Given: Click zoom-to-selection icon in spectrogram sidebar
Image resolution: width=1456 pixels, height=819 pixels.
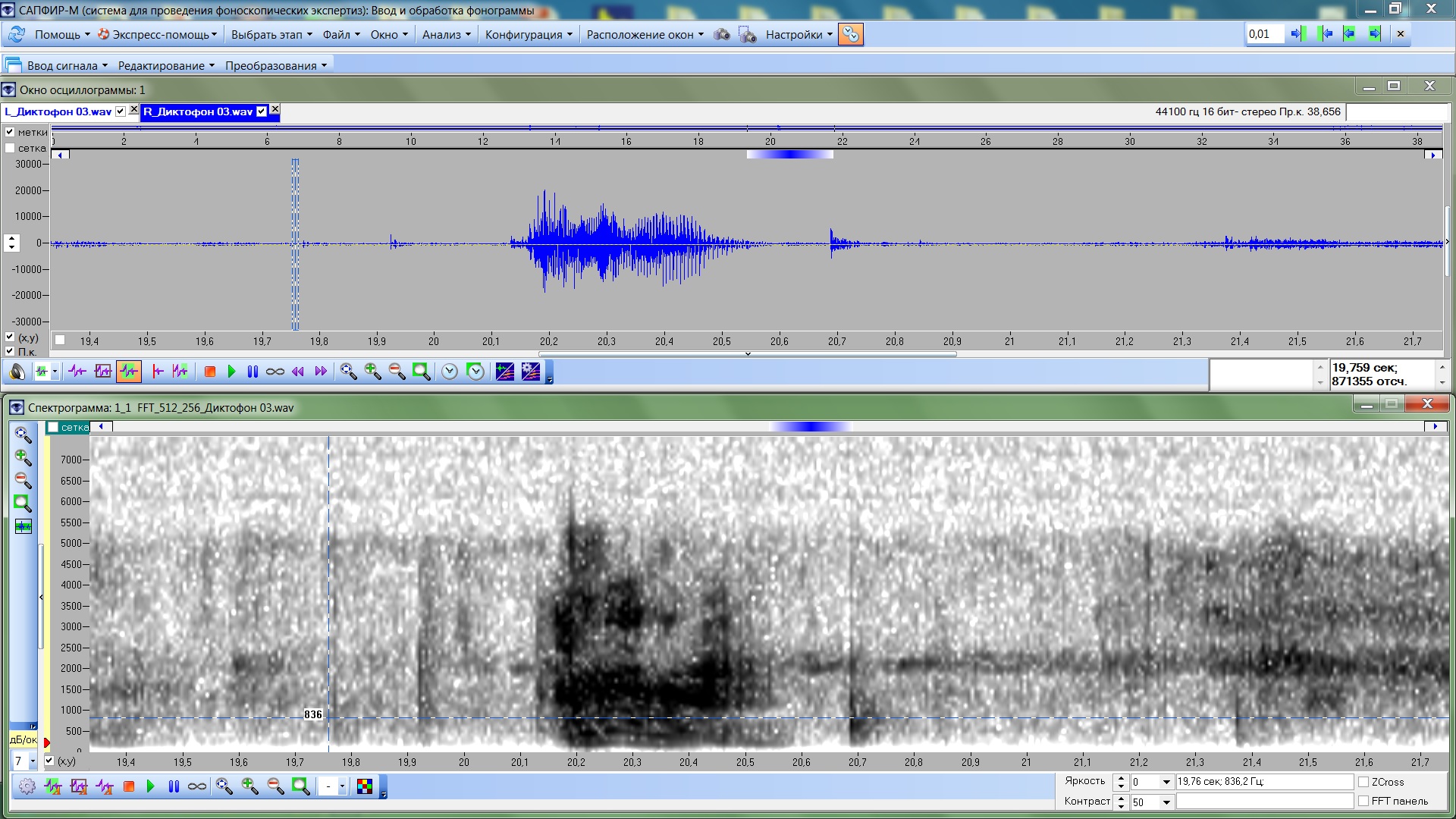Looking at the screenshot, I should click(x=24, y=504).
